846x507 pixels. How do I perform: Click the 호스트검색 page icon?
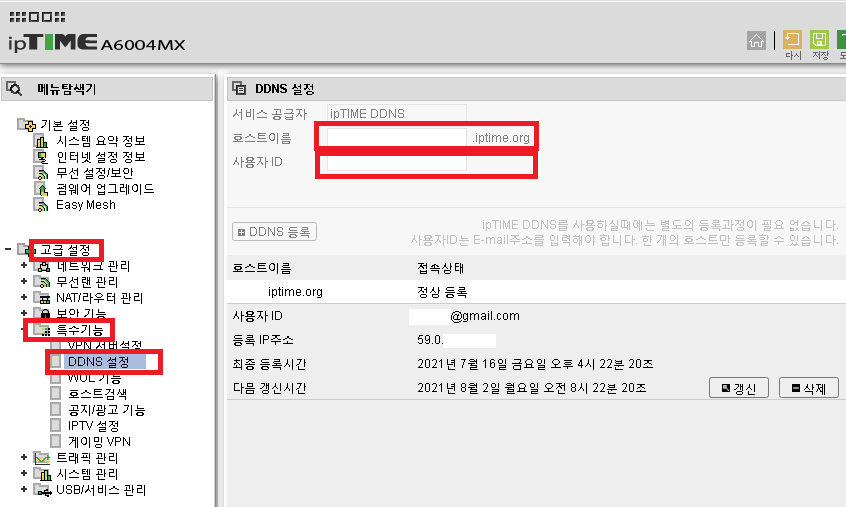click(56, 394)
